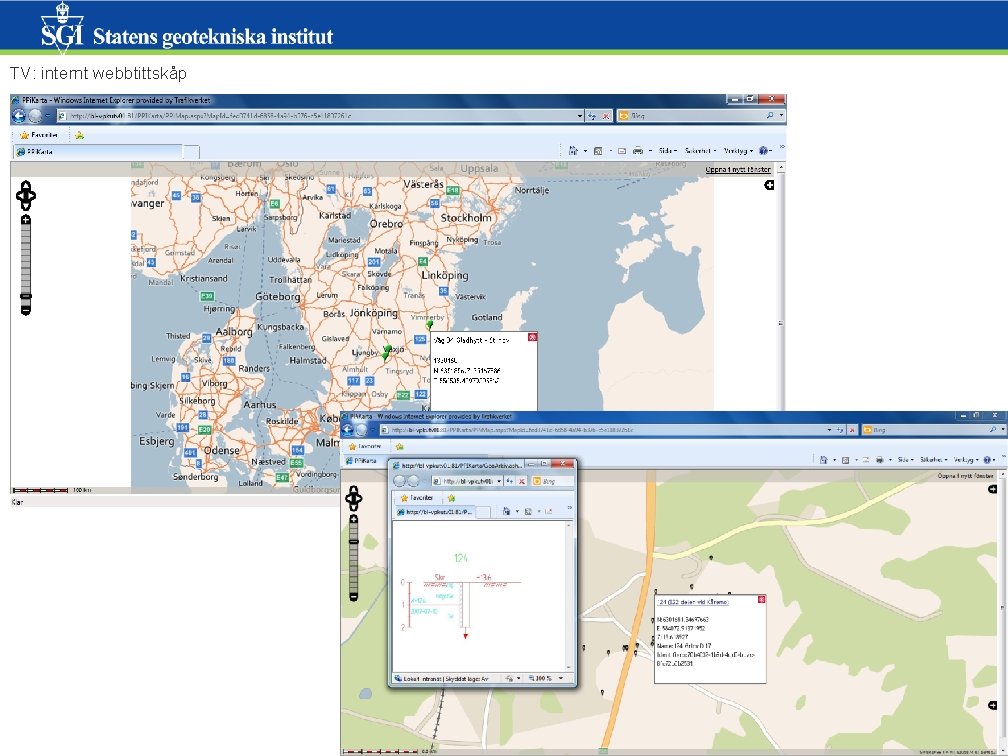
Task: Click 'Öppna i nytt fönster' link on upper map
Action: click(x=738, y=170)
